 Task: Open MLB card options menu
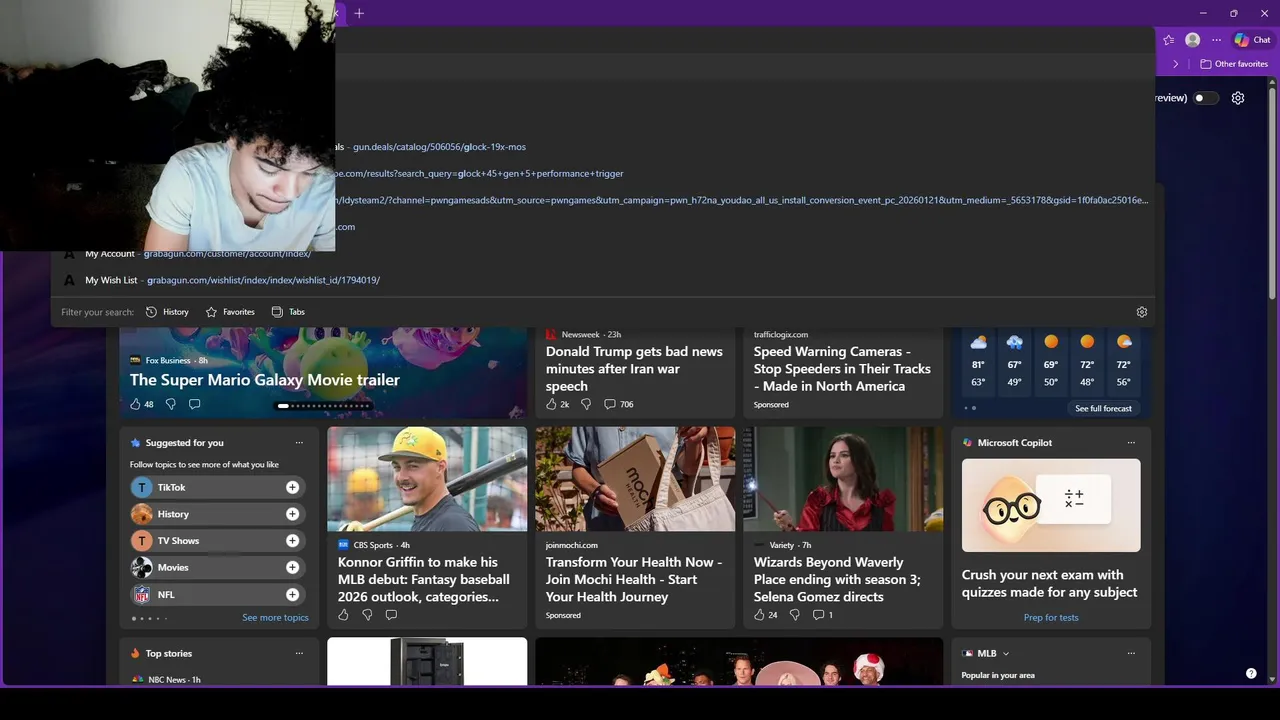click(1131, 654)
